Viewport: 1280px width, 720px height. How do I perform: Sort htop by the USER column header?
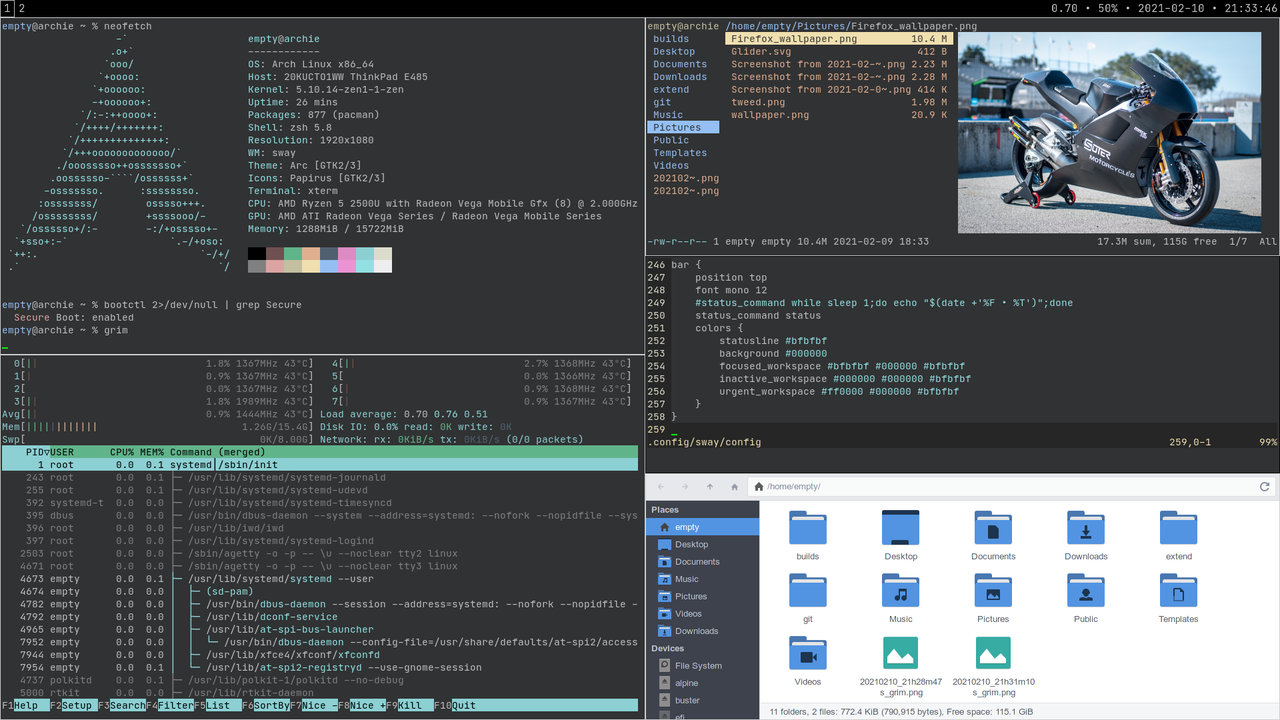pos(62,452)
